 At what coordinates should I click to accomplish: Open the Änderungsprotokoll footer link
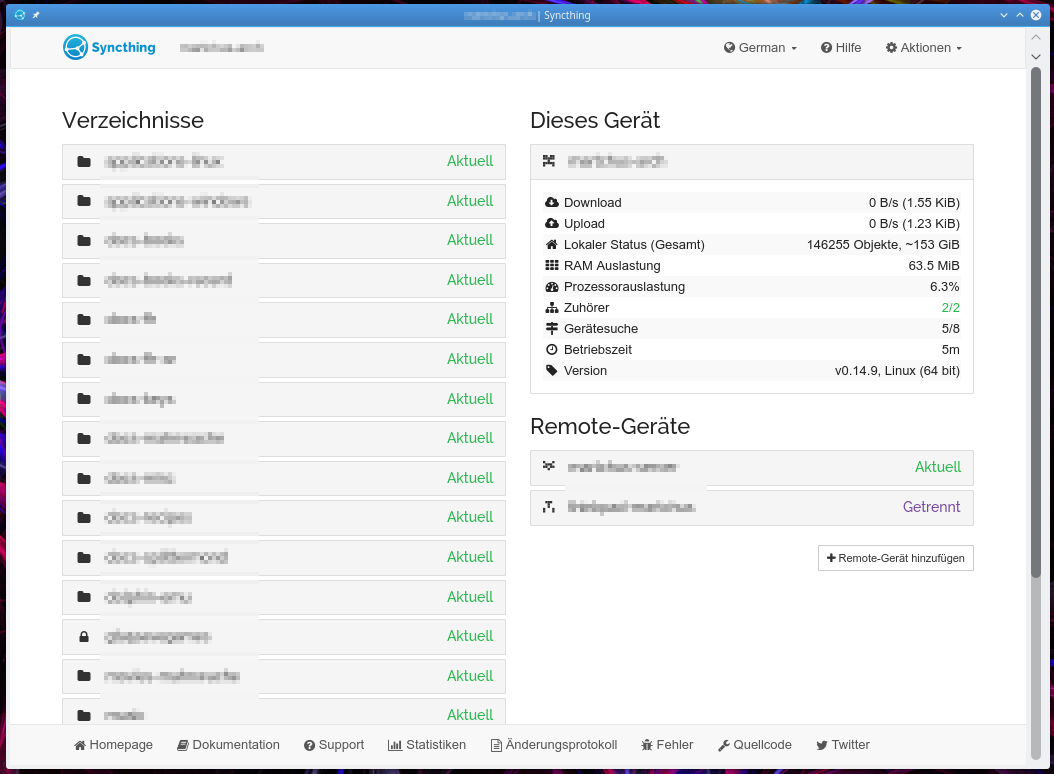tap(553, 745)
